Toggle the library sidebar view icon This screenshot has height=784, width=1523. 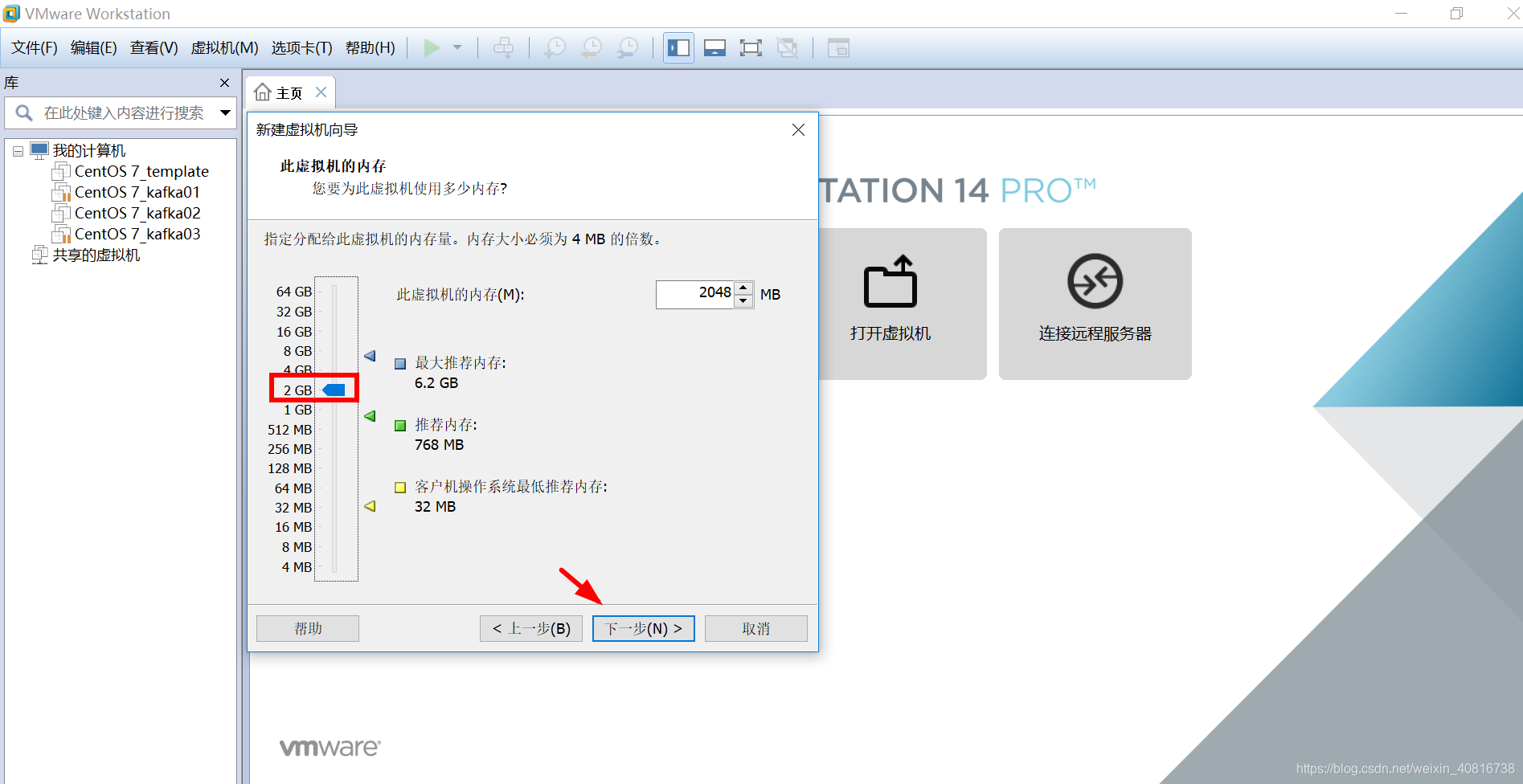678,47
